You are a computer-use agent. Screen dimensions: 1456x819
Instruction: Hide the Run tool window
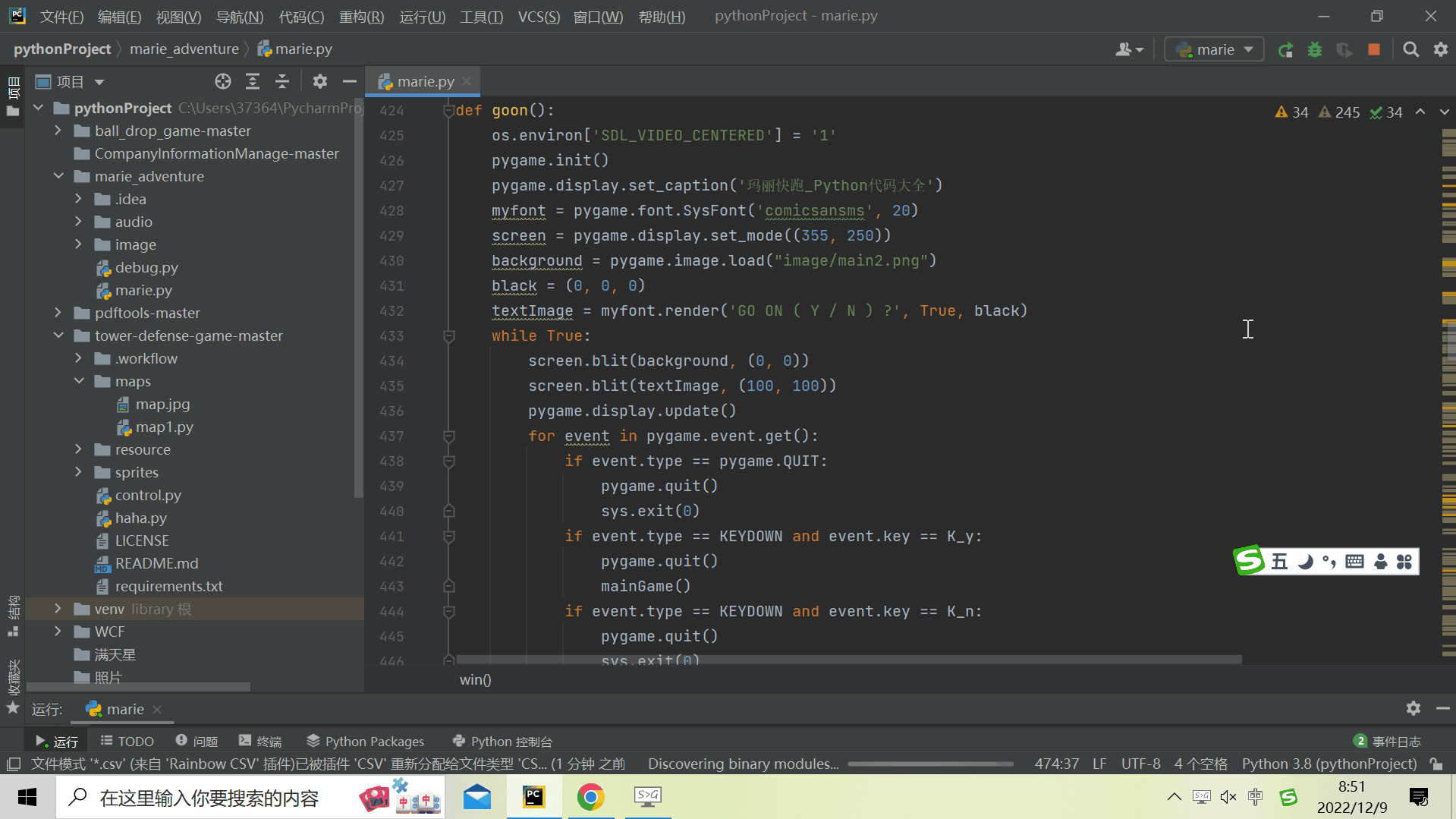point(1442,708)
